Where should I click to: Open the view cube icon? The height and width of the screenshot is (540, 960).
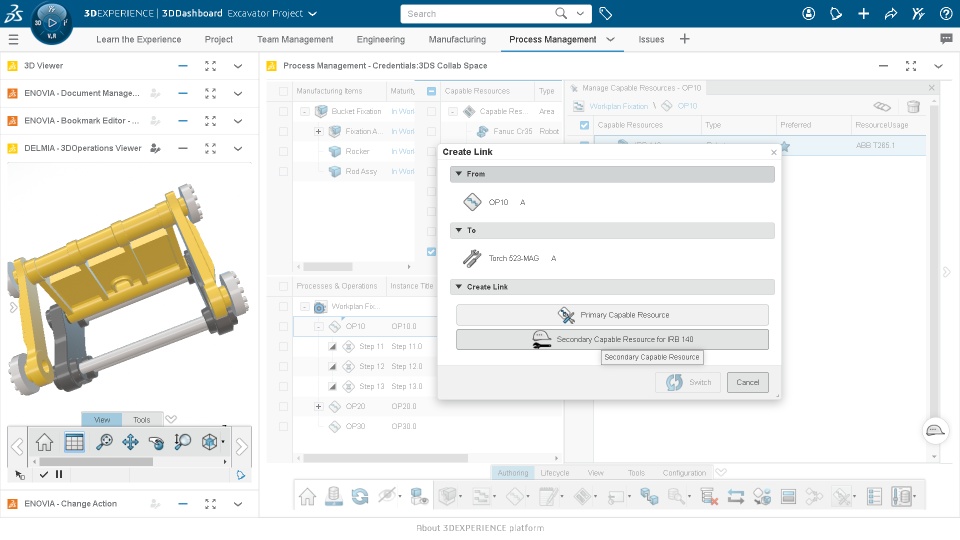pyautogui.click(x=209, y=442)
